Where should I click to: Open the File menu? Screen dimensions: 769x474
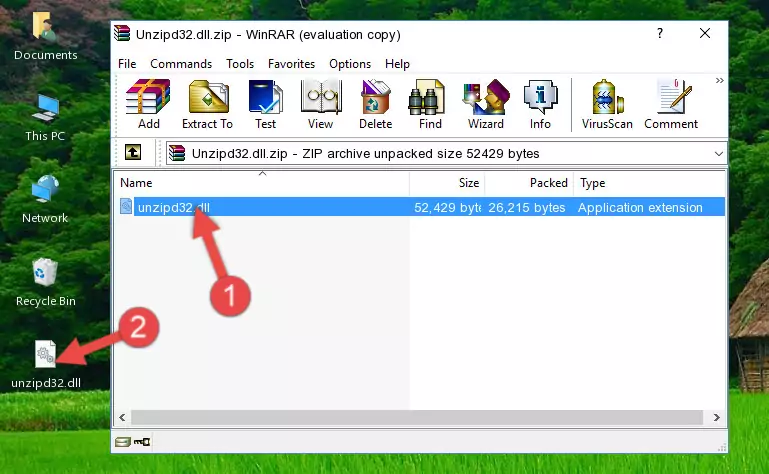(127, 64)
